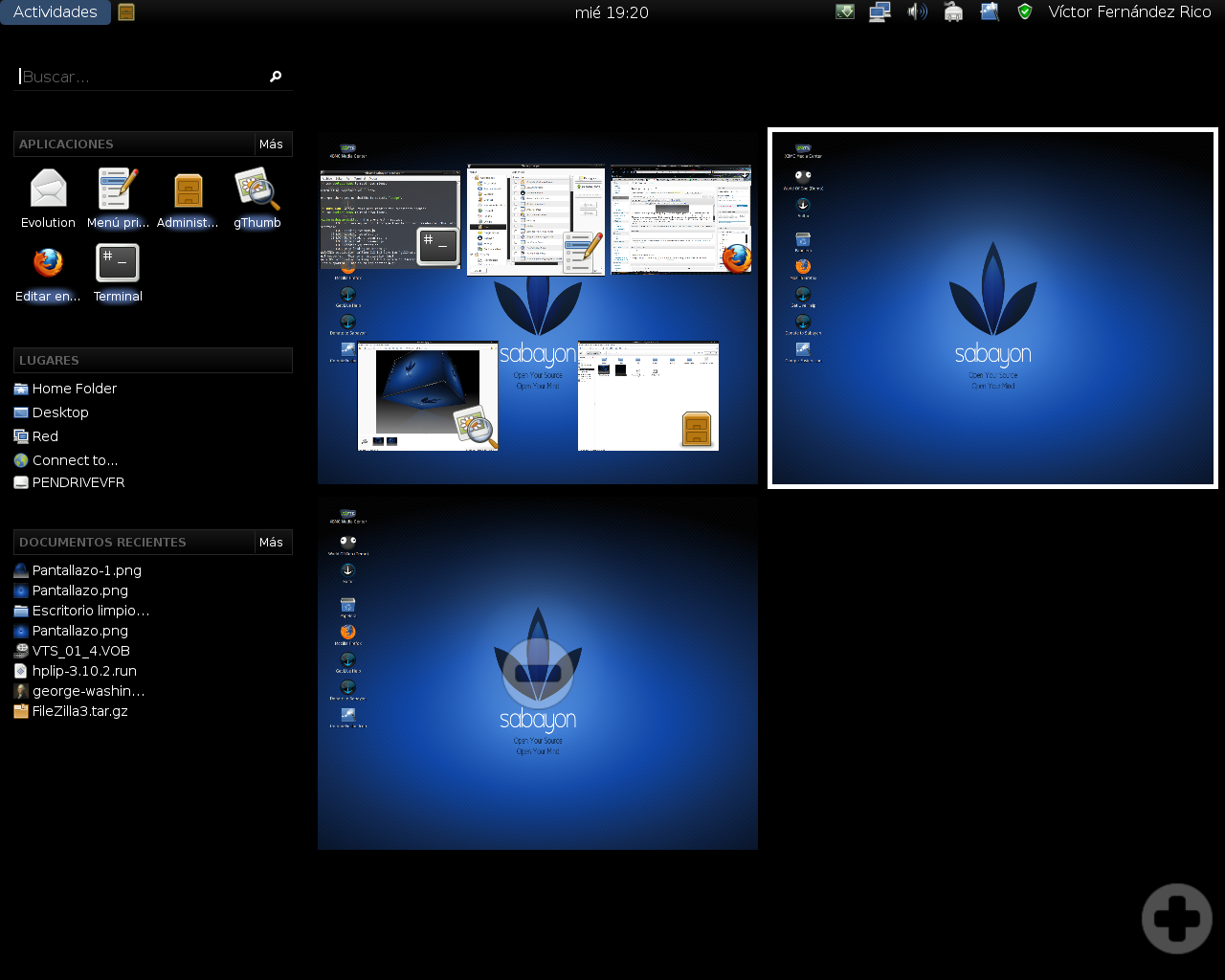Launch Evolution mail application
This screenshot has height=980, width=1225.
[48, 199]
